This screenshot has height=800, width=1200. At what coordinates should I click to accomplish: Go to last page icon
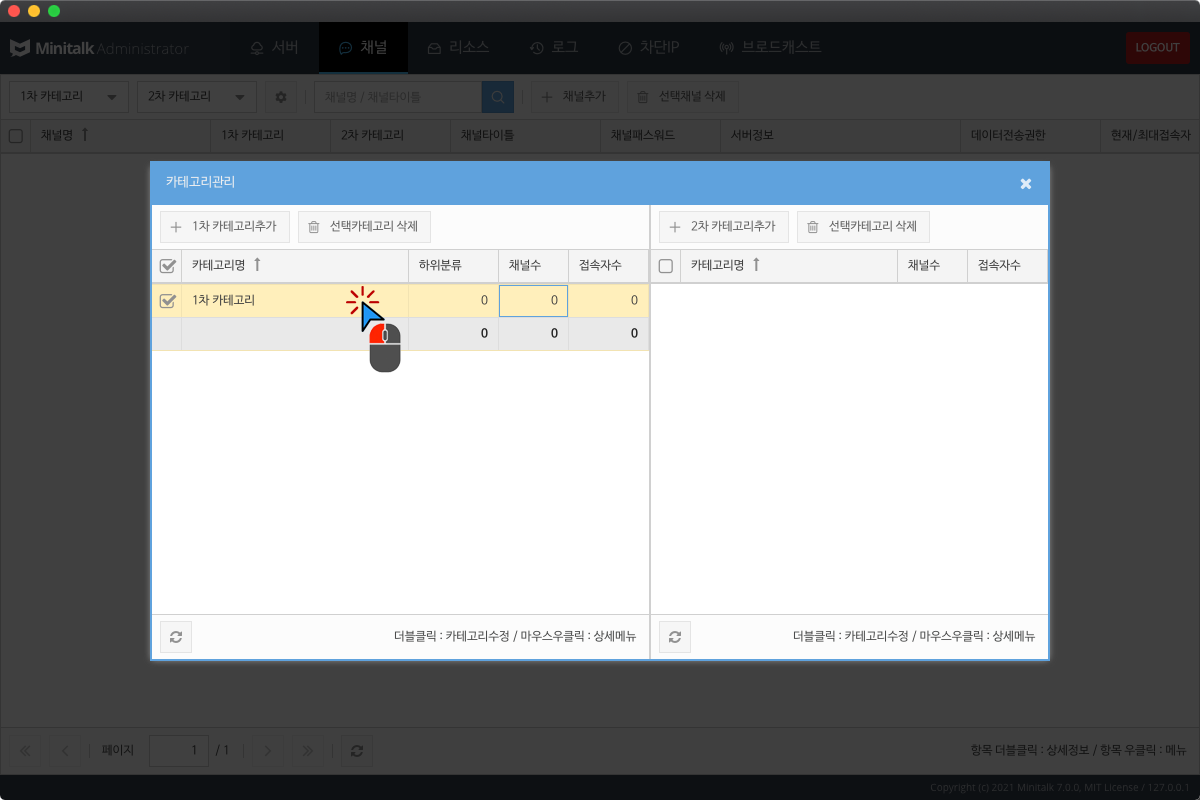[x=307, y=751]
